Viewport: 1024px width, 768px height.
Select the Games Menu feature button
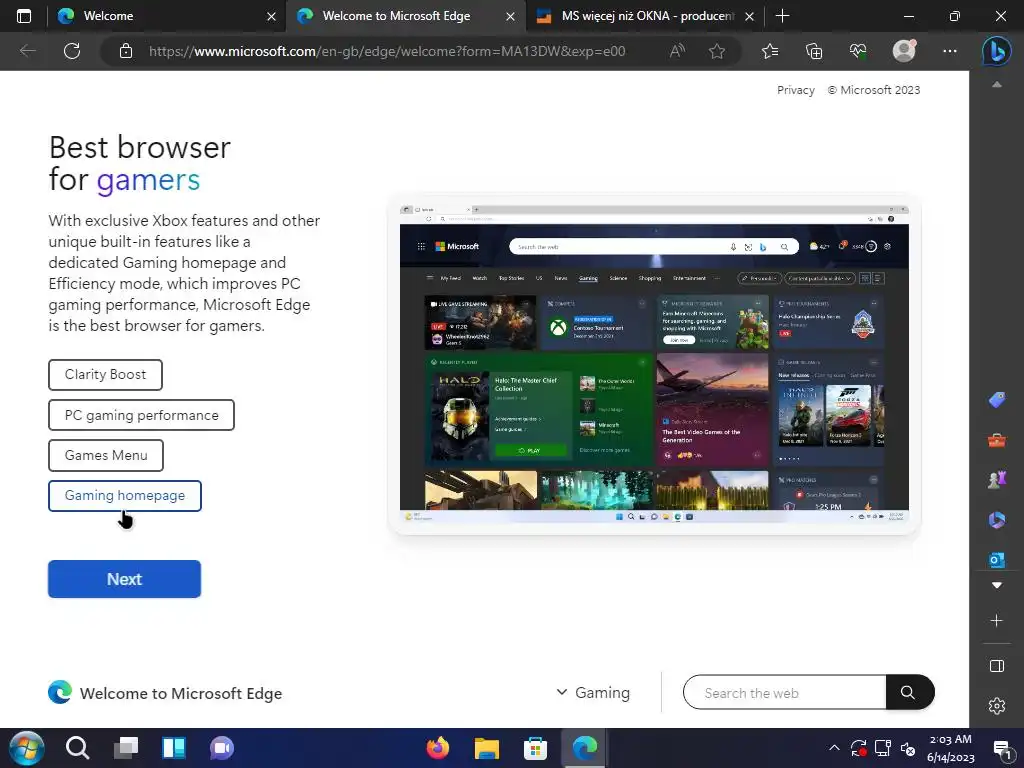pyautogui.click(x=106, y=455)
